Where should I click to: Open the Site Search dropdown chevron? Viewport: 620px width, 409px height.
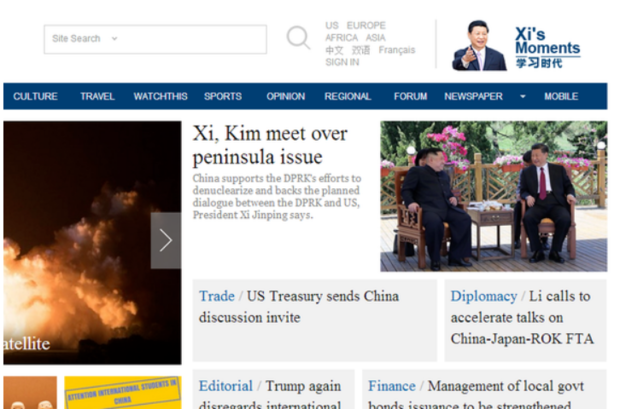pos(115,39)
